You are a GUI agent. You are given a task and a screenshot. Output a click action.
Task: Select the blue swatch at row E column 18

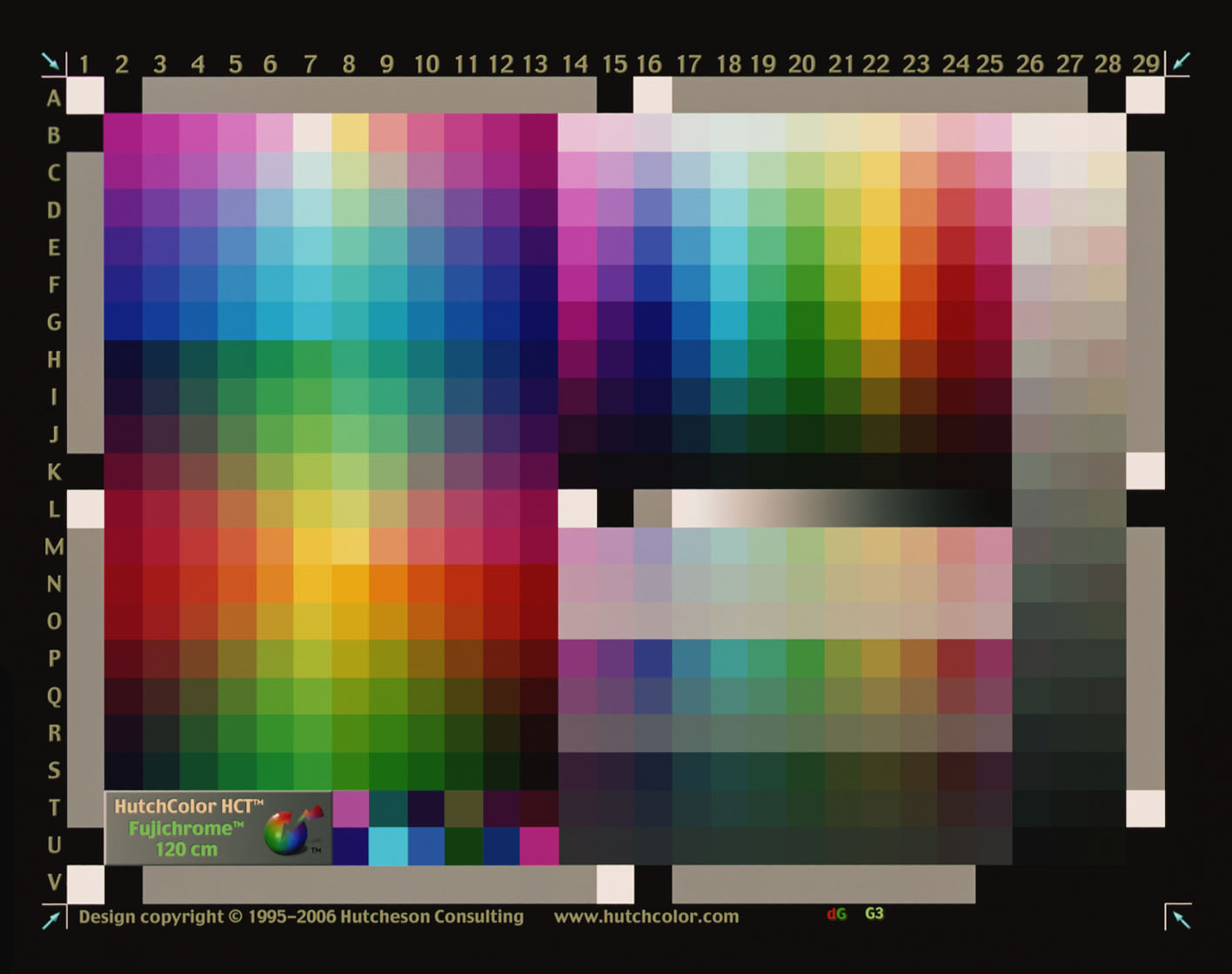tap(729, 245)
